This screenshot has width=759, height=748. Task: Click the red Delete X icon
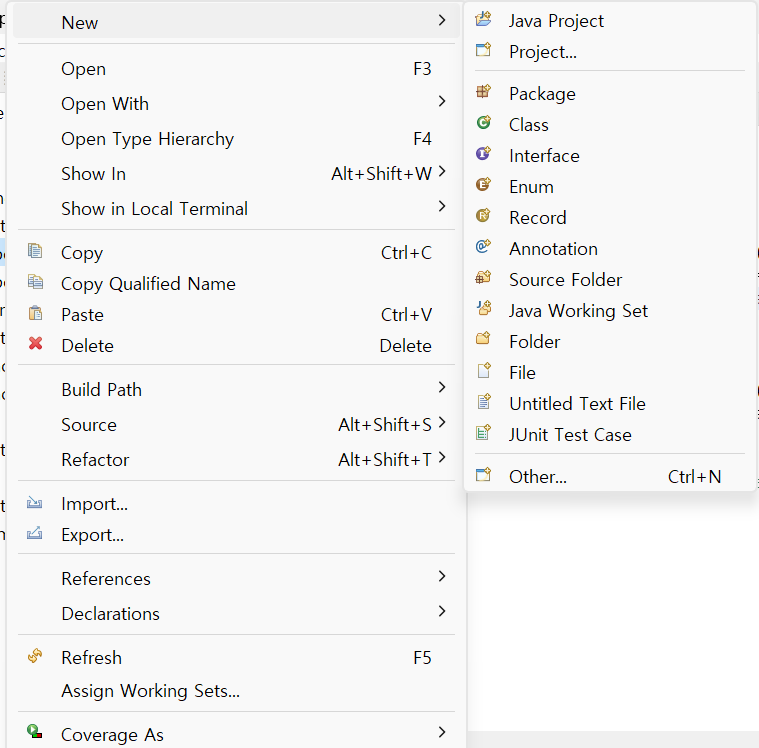tap(35, 343)
